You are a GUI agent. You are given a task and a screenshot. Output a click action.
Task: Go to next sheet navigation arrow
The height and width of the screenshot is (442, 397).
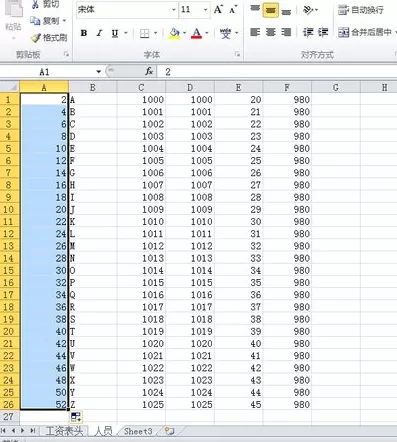[x=23, y=431]
